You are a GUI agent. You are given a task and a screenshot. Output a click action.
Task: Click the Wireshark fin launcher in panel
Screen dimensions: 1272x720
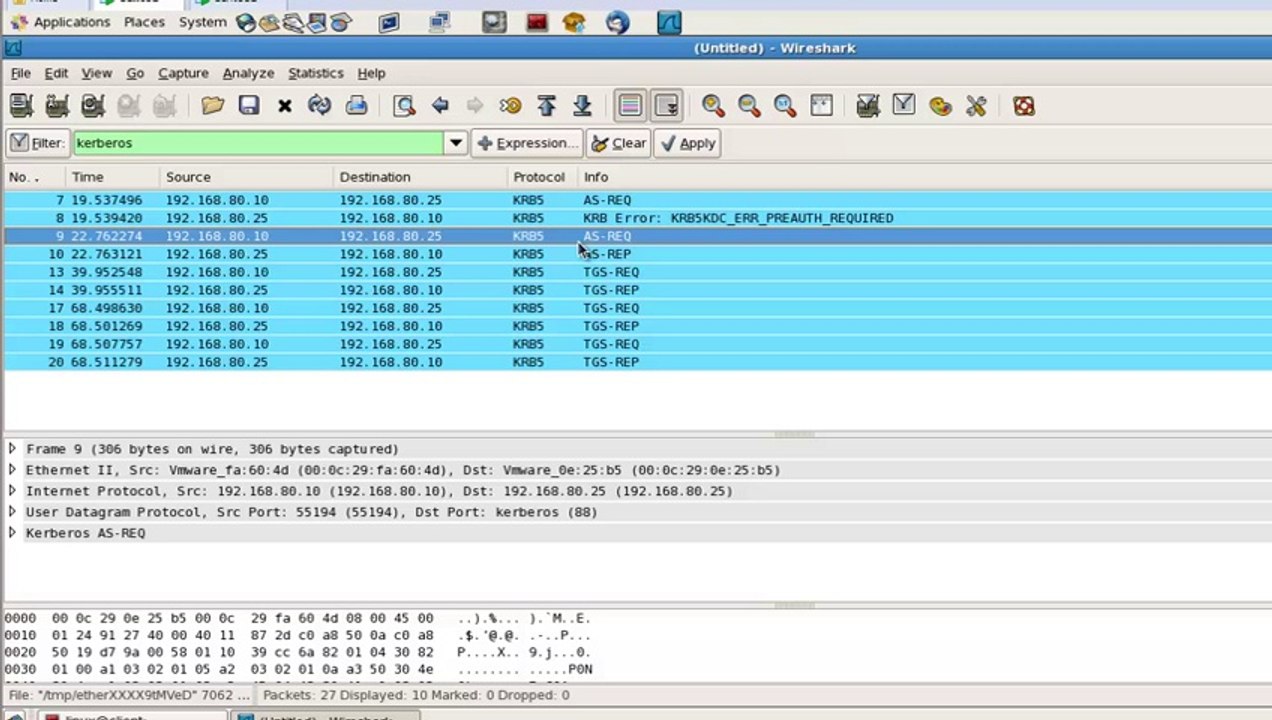click(668, 21)
